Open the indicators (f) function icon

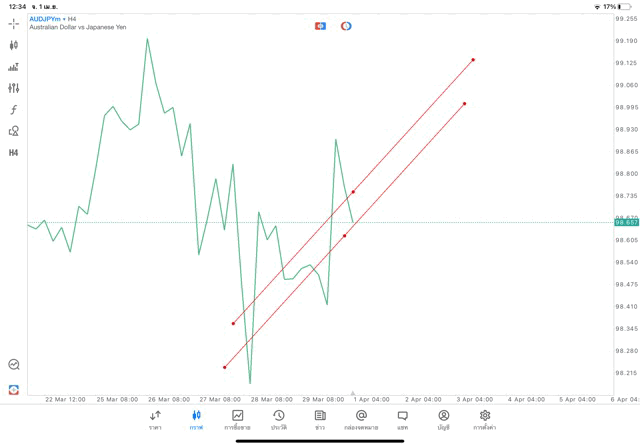tap(14, 110)
